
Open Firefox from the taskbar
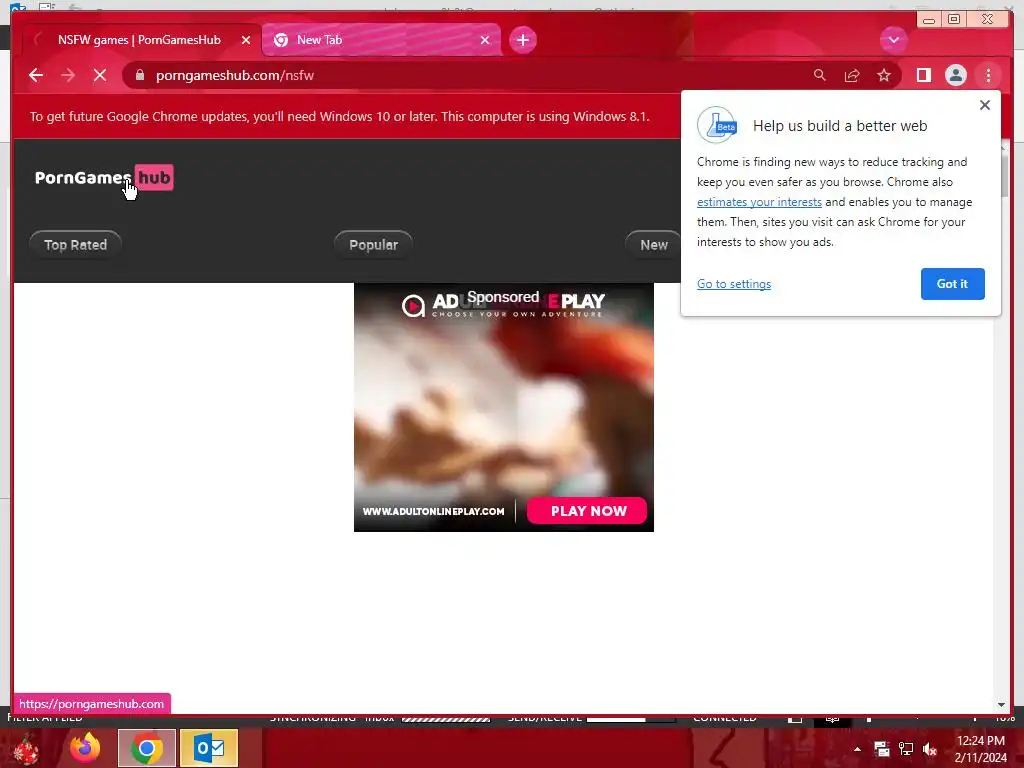(x=85, y=748)
